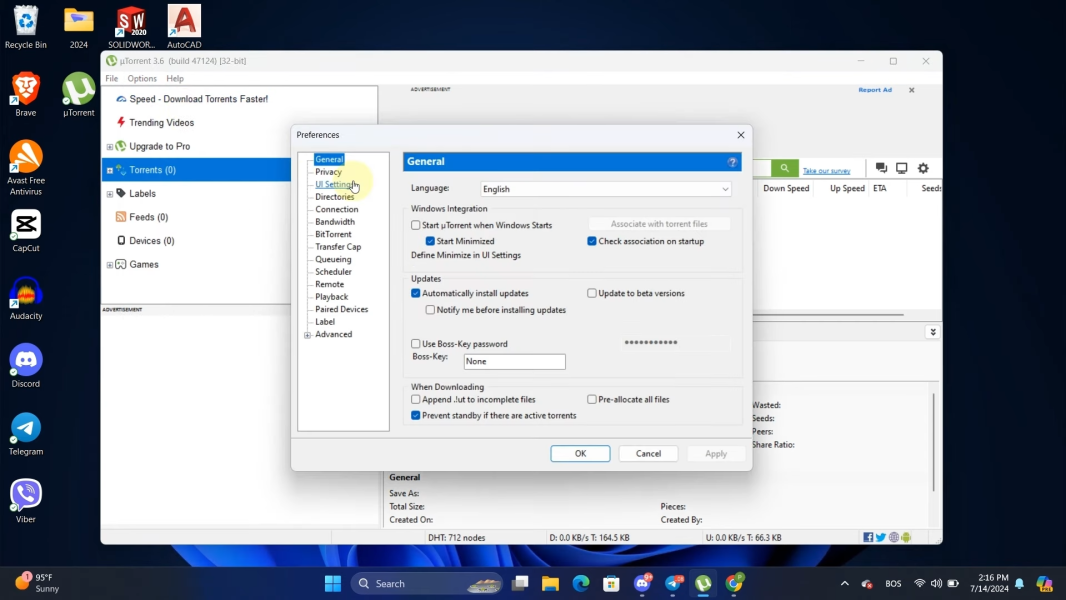Open Audacity desktop shortcut
The width and height of the screenshot is (1066, 600).
click(26, 298)
